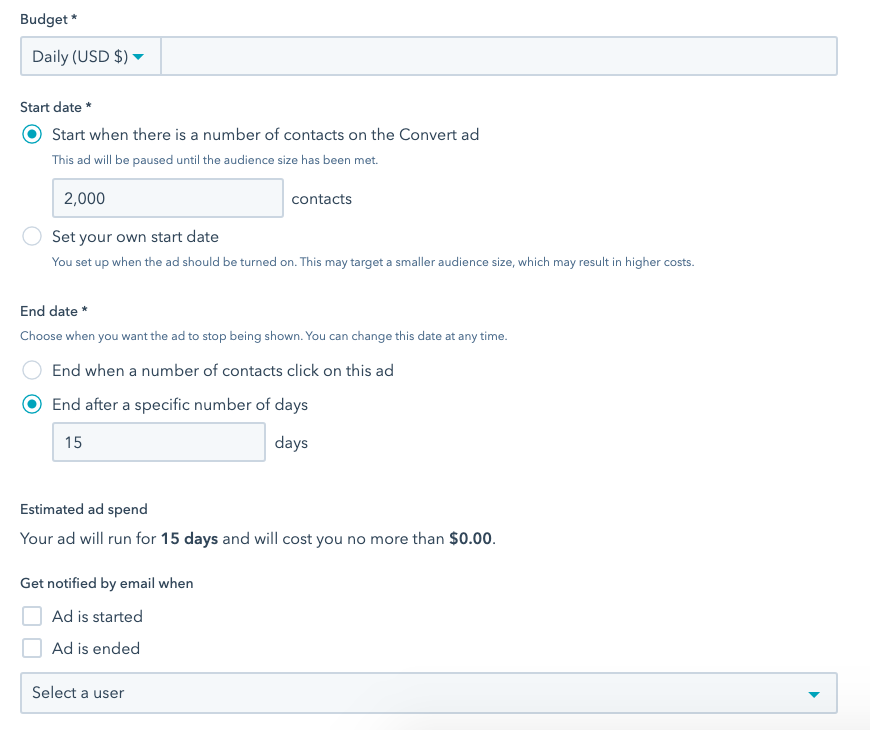
Task: Open the 'Select a user' dropdown
Action: (428, 692)
